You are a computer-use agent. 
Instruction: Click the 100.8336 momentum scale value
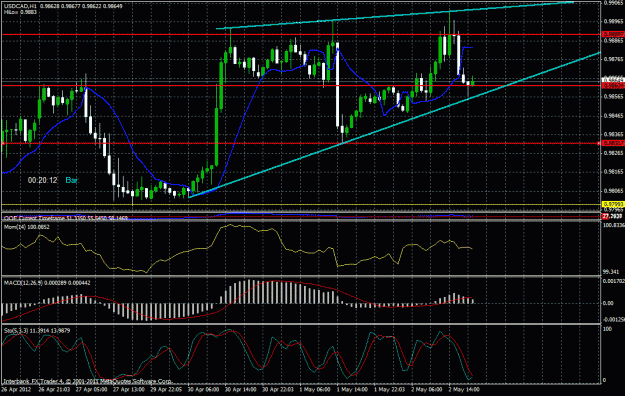pyautogui.click(x=613, y=225)
